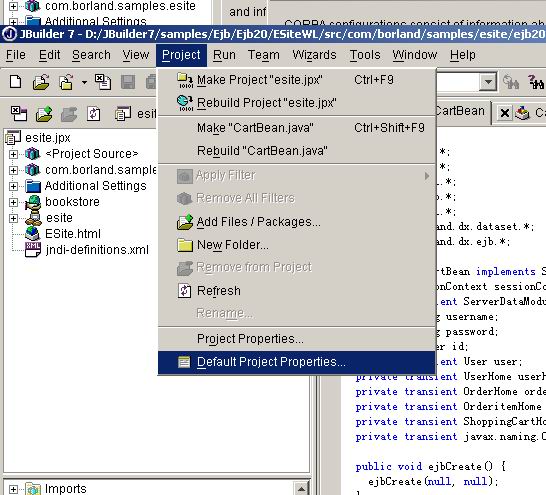Click the structure pane scroll up arrow

coord(301,489)
